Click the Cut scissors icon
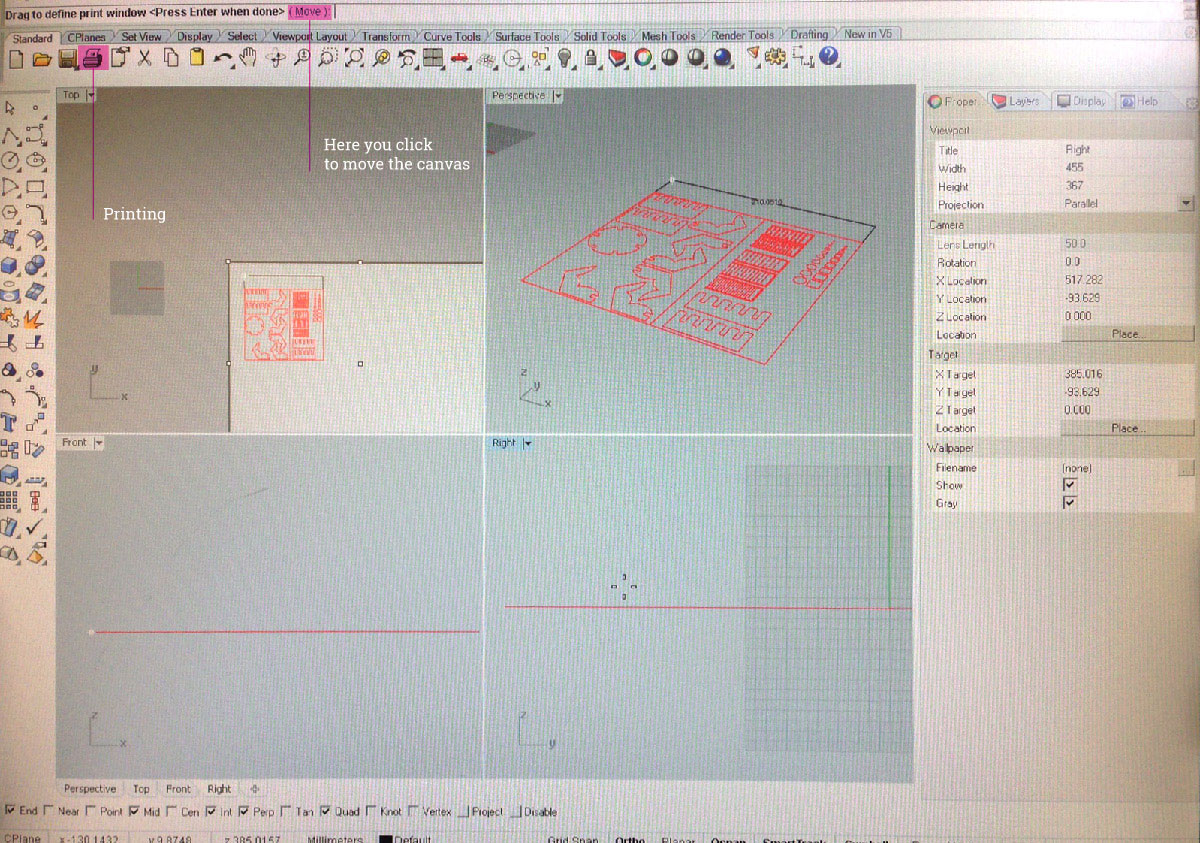 [144, 58]
